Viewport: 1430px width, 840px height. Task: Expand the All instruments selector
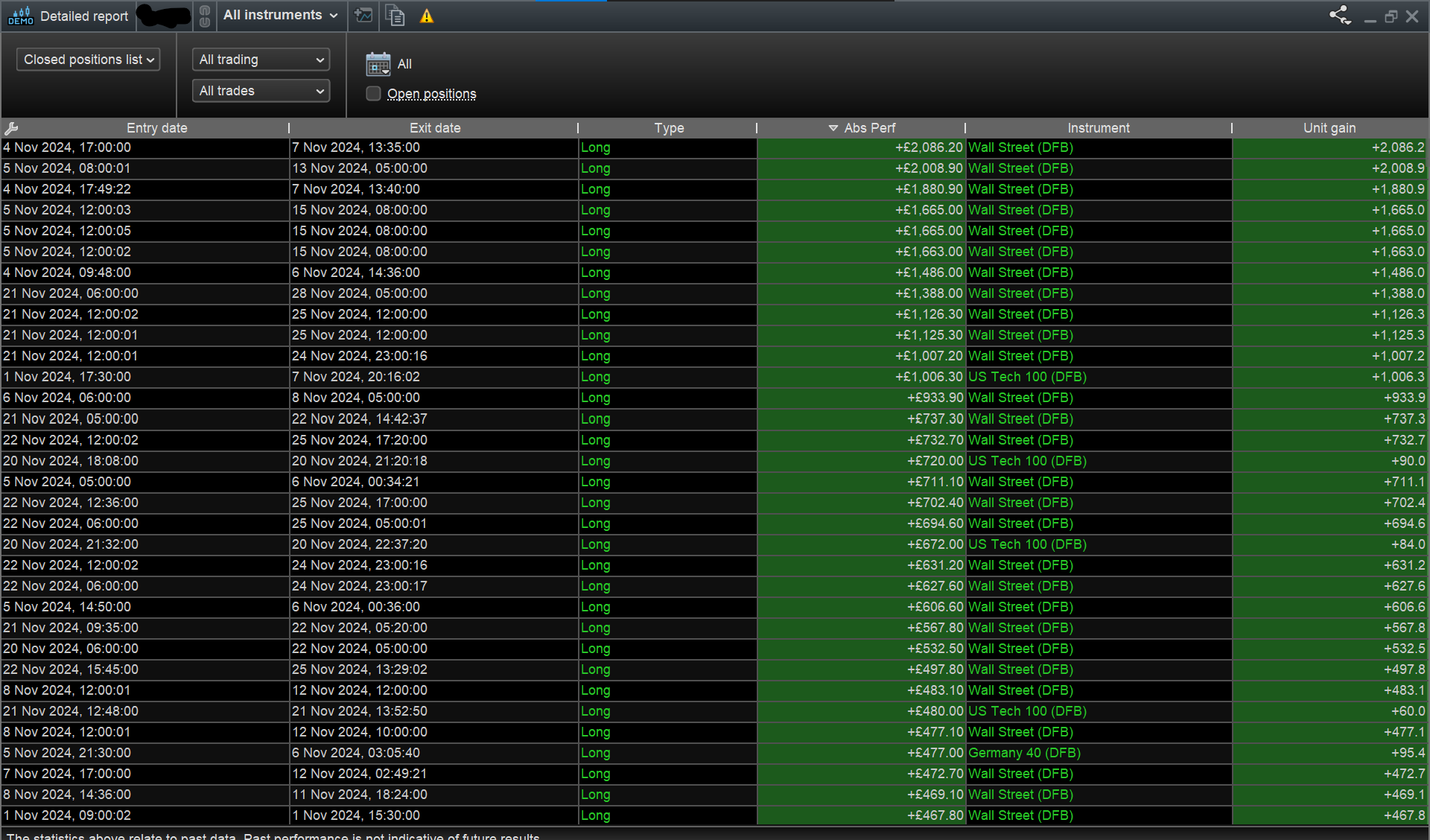281,16
